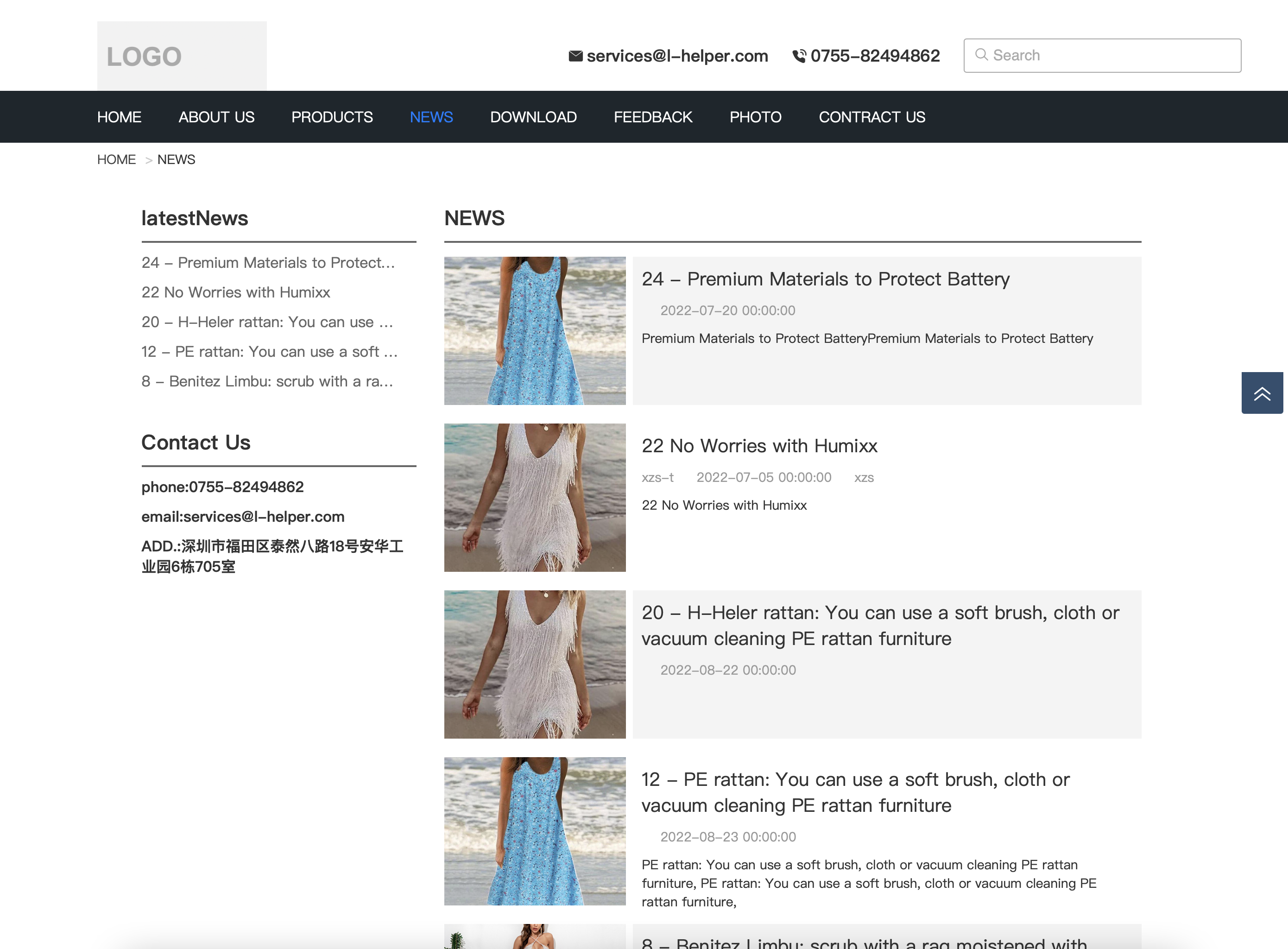1288x949 pixels.
Task: Select the DOWNLOAD navigation item
Action: pos(533,117)
